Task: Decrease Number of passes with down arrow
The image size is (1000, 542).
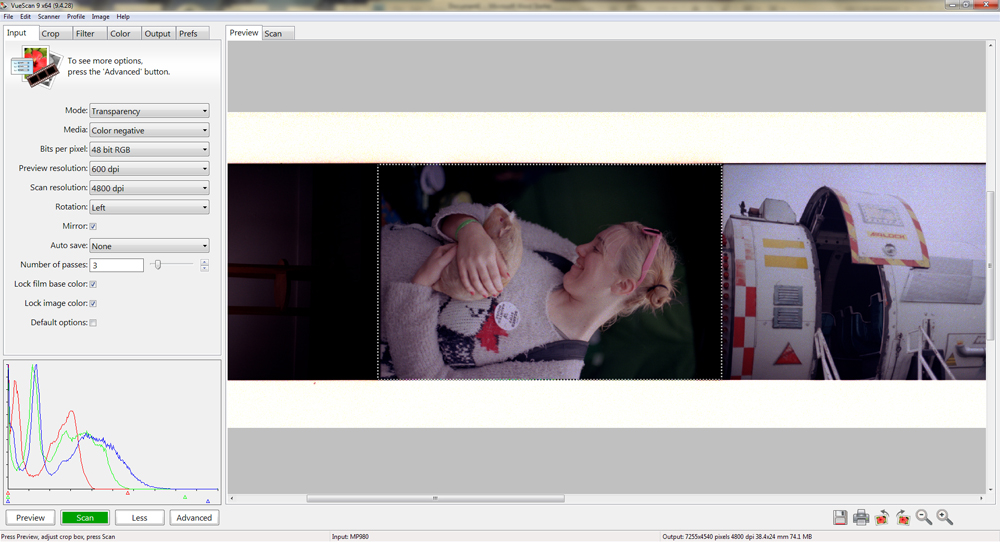Action: (204, 268)
